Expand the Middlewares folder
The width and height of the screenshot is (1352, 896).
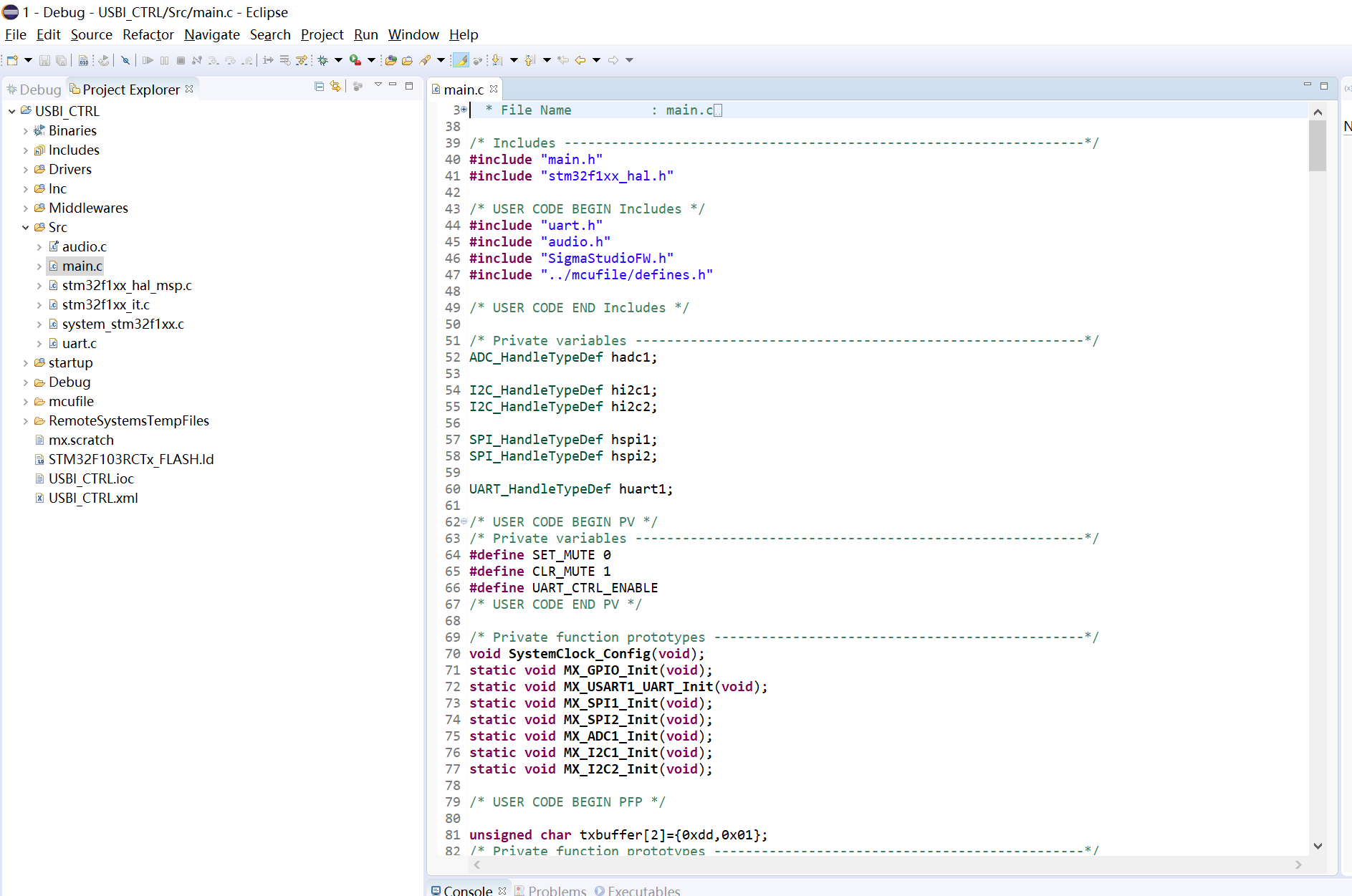(x=26, y=208)
